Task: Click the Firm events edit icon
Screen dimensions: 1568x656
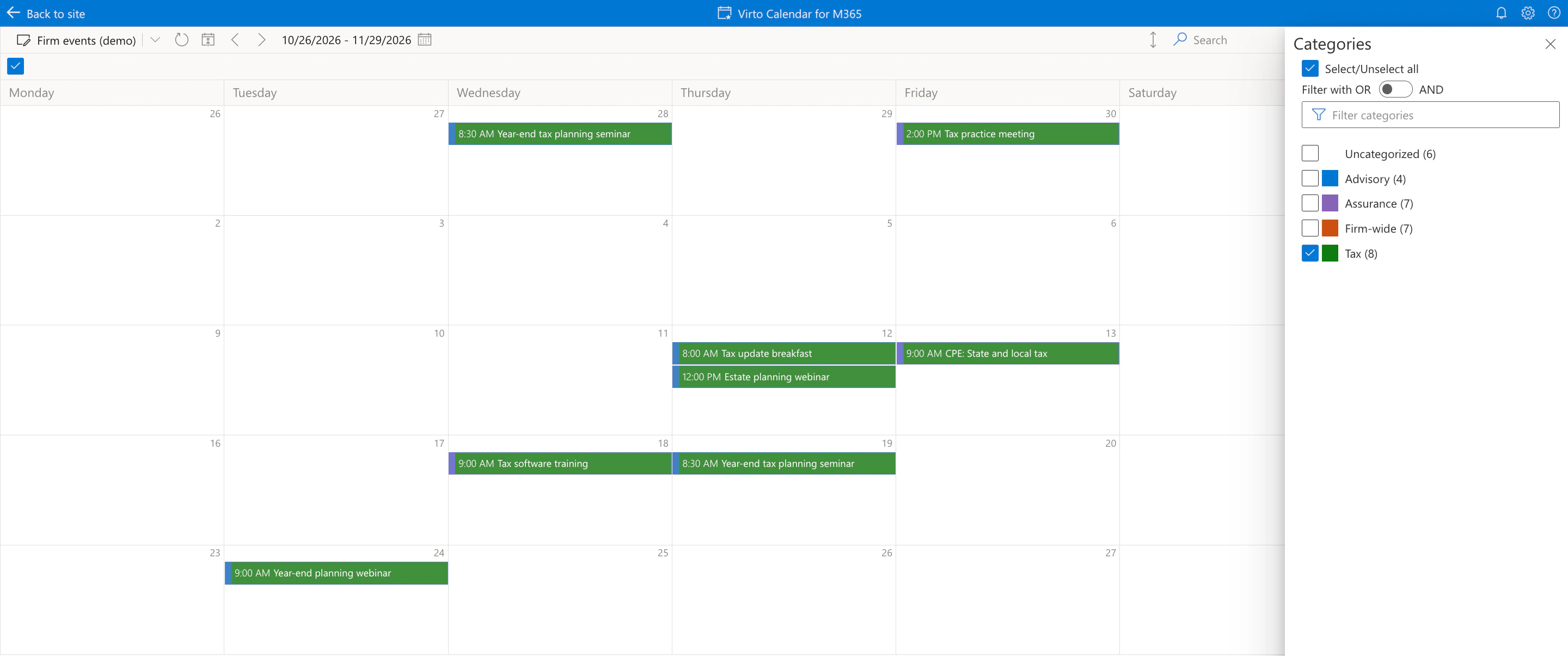Action: pos(24,40)
